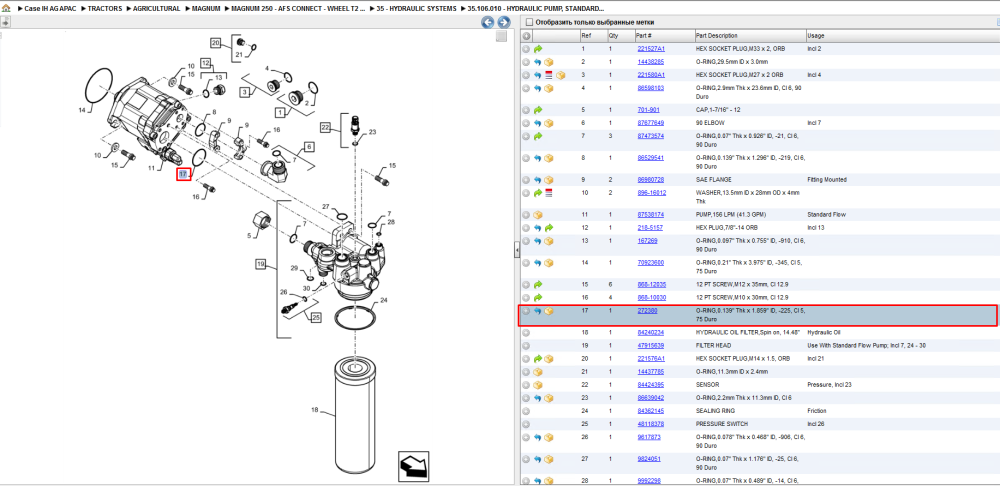Click blue arrow icon in Ref 4 row
1000x486 pixels.
coord(538,88)
